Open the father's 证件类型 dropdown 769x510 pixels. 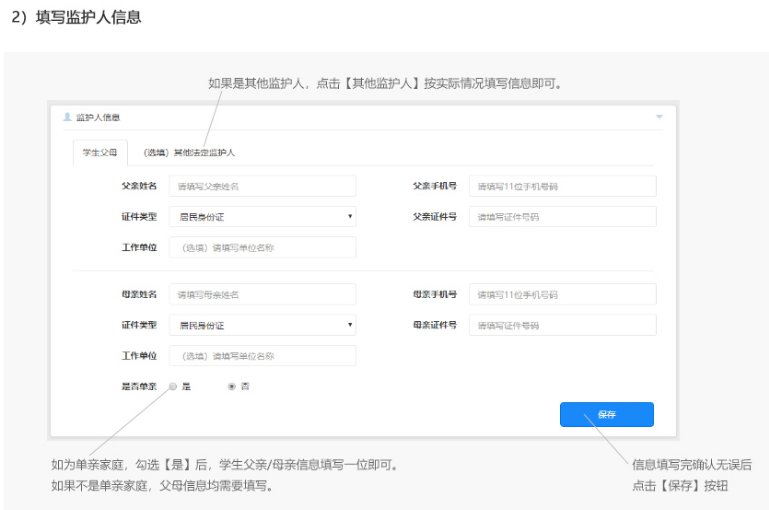click(262, 216)
